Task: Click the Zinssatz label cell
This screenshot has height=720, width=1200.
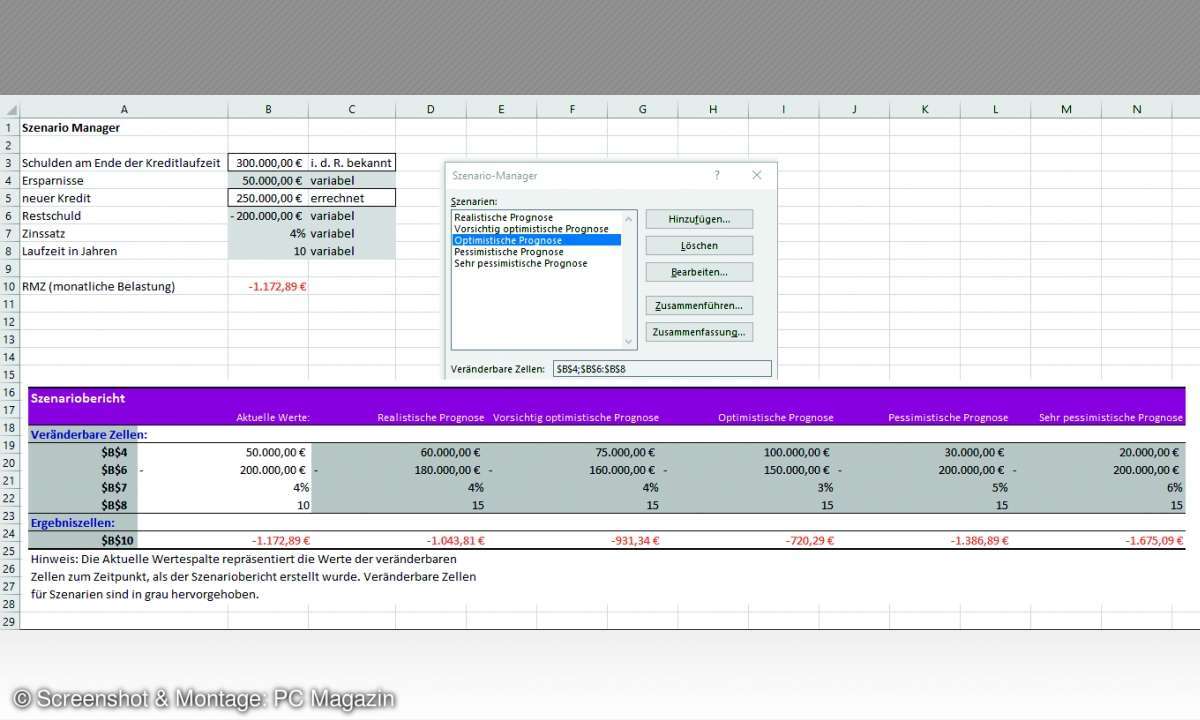Action: (x=124, y=233)
